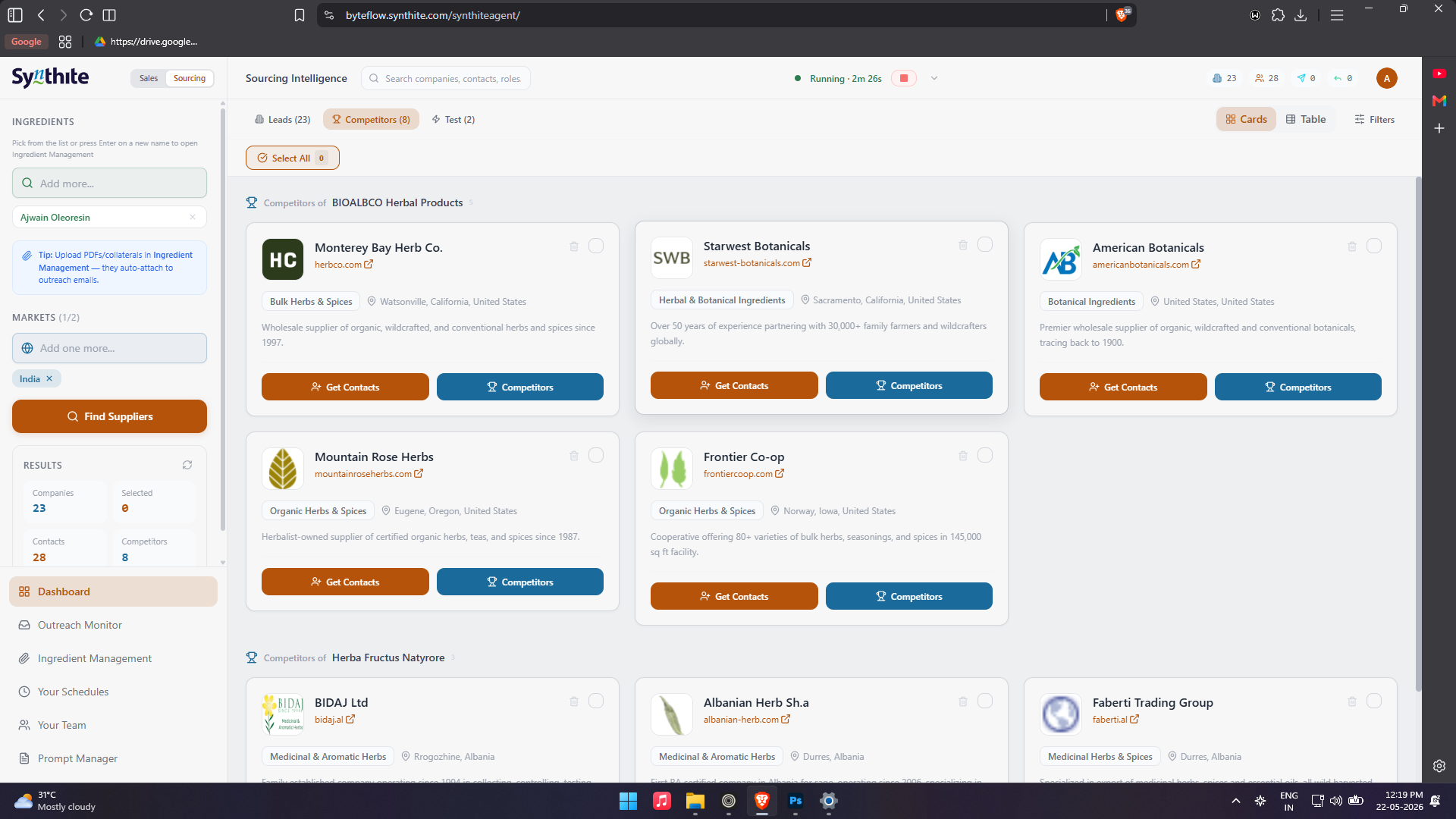The height and width of the screenshot is (819, 1456).
Task: Stop the running agent with red stop button
Action: click(904, 78)
